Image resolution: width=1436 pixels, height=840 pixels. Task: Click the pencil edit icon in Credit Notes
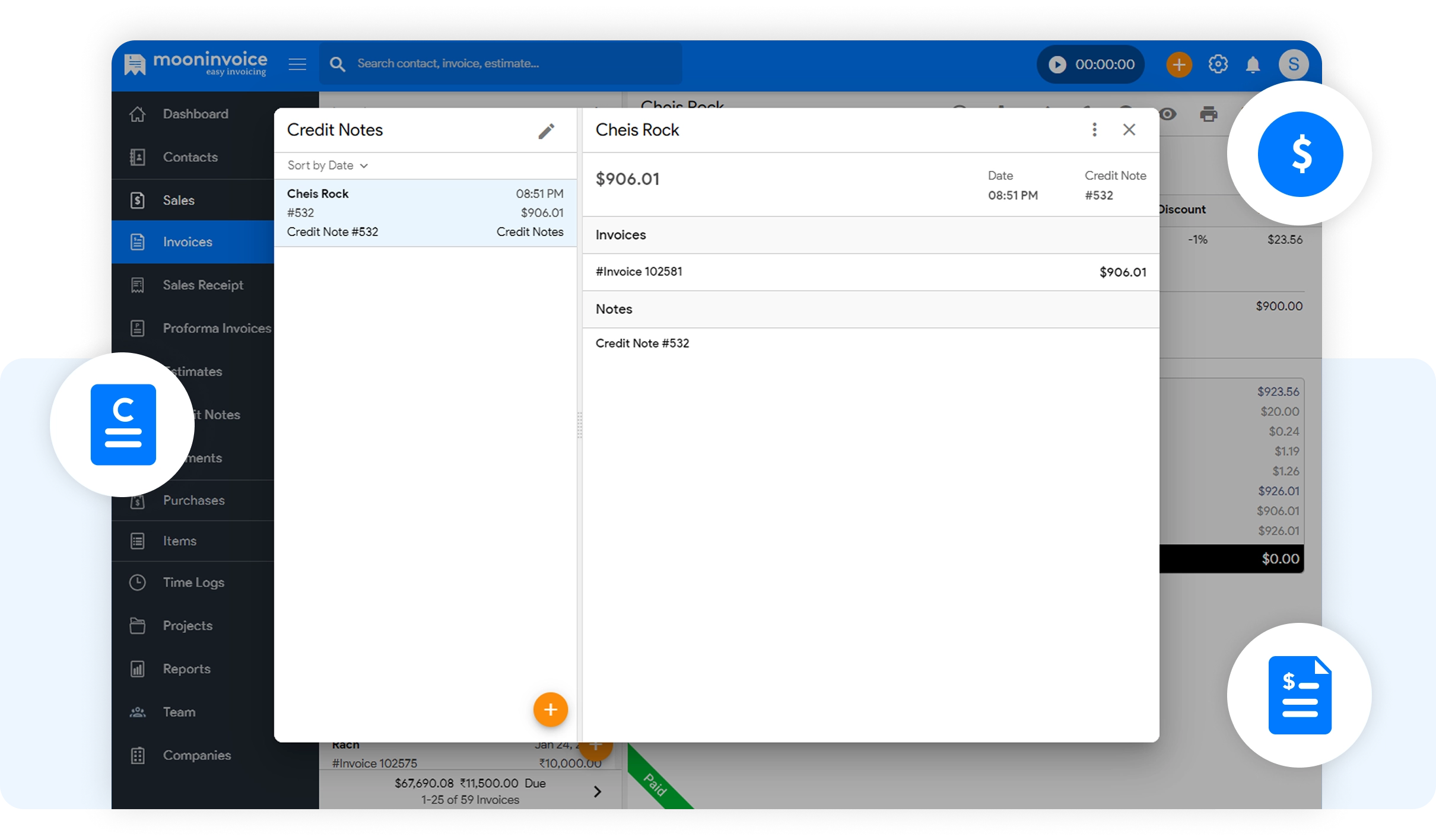click(546, 131)
